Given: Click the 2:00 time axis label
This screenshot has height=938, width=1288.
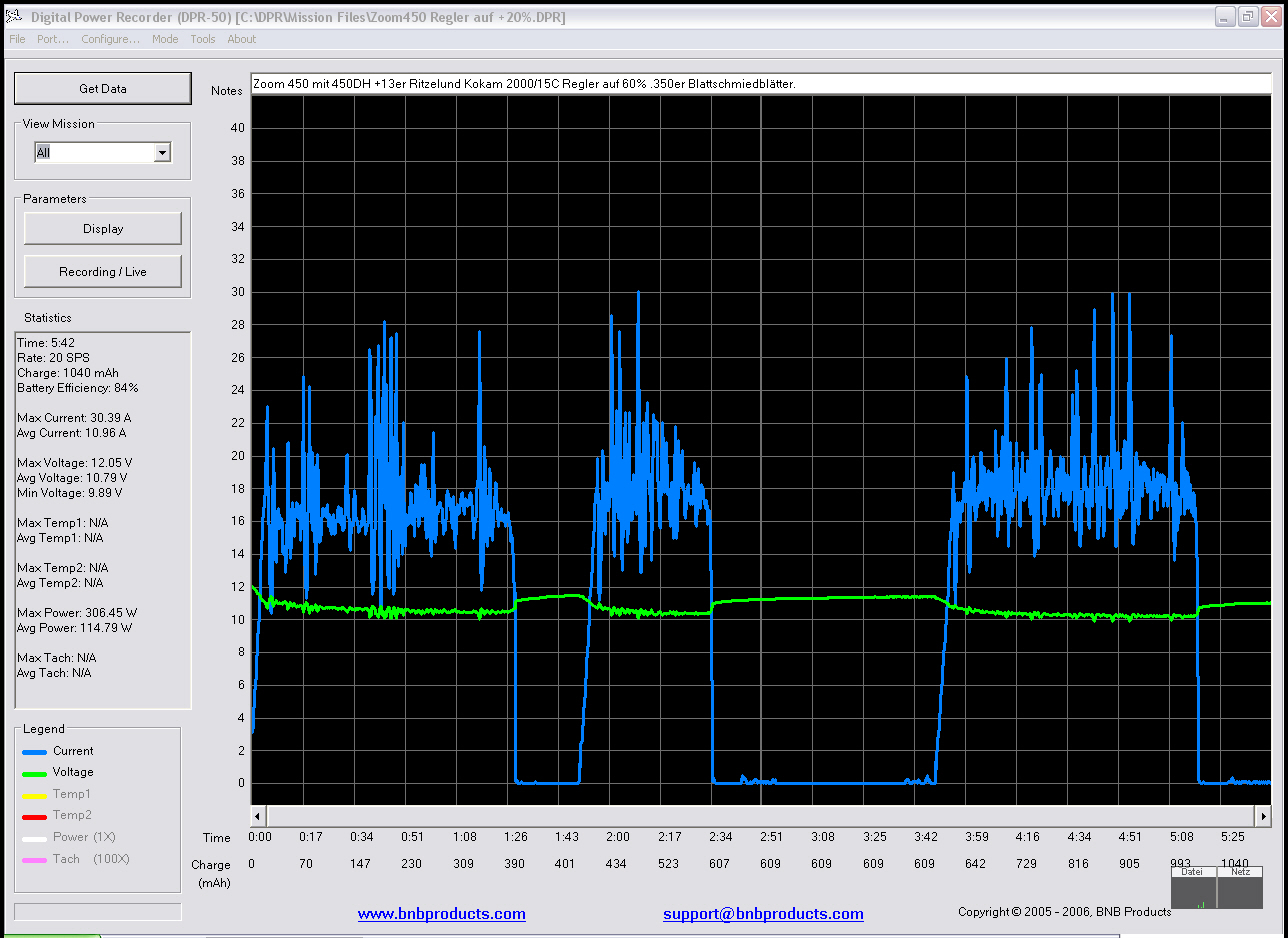Looking at the screenshot, I should tap(617, 837).
